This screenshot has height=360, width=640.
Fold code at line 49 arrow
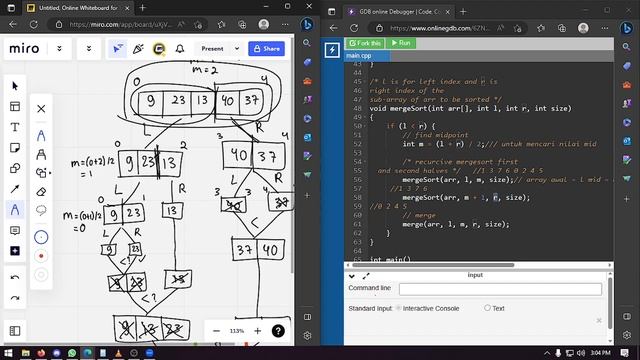(365, 117)
